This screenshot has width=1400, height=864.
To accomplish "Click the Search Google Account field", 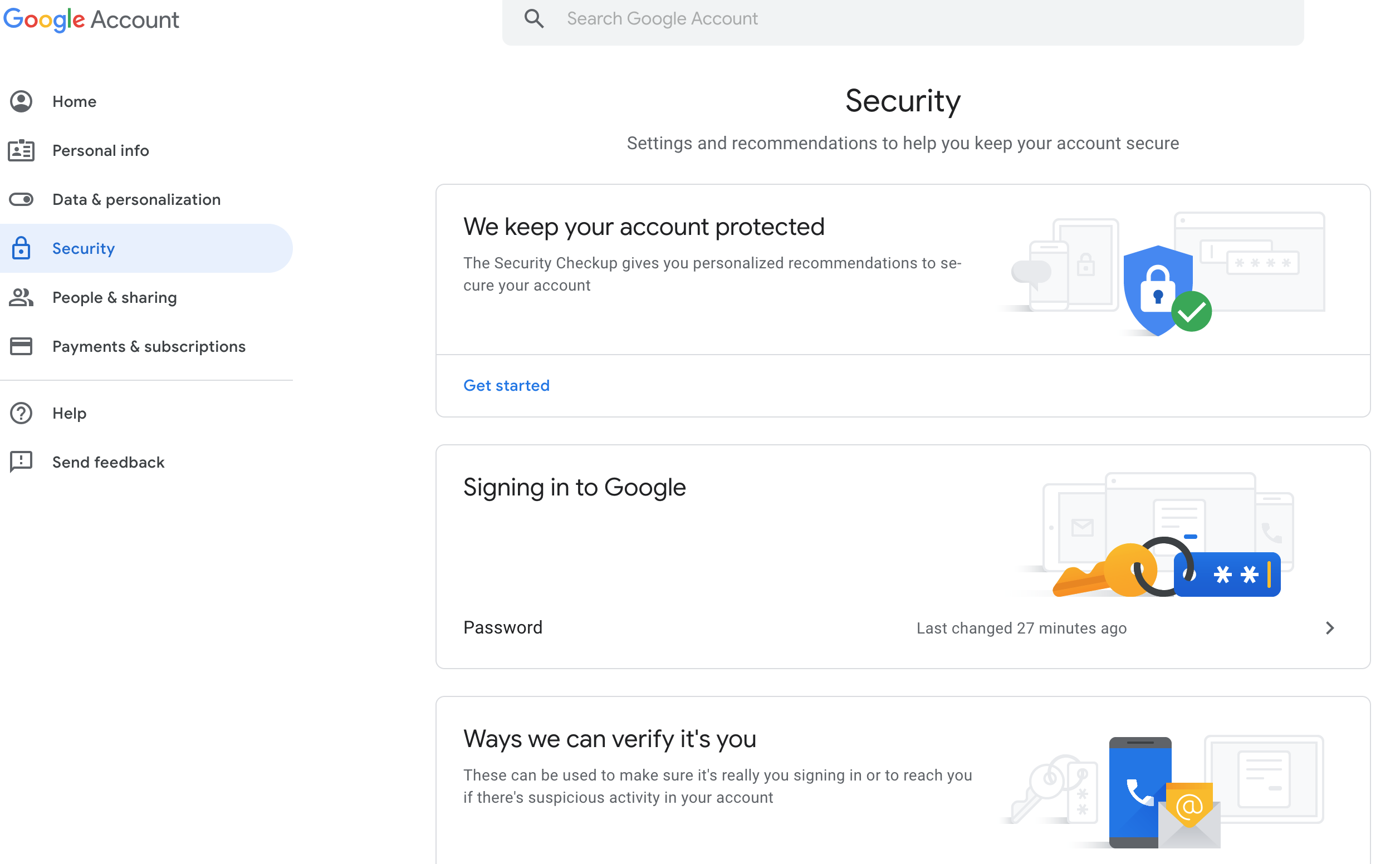I will (800, 18).
